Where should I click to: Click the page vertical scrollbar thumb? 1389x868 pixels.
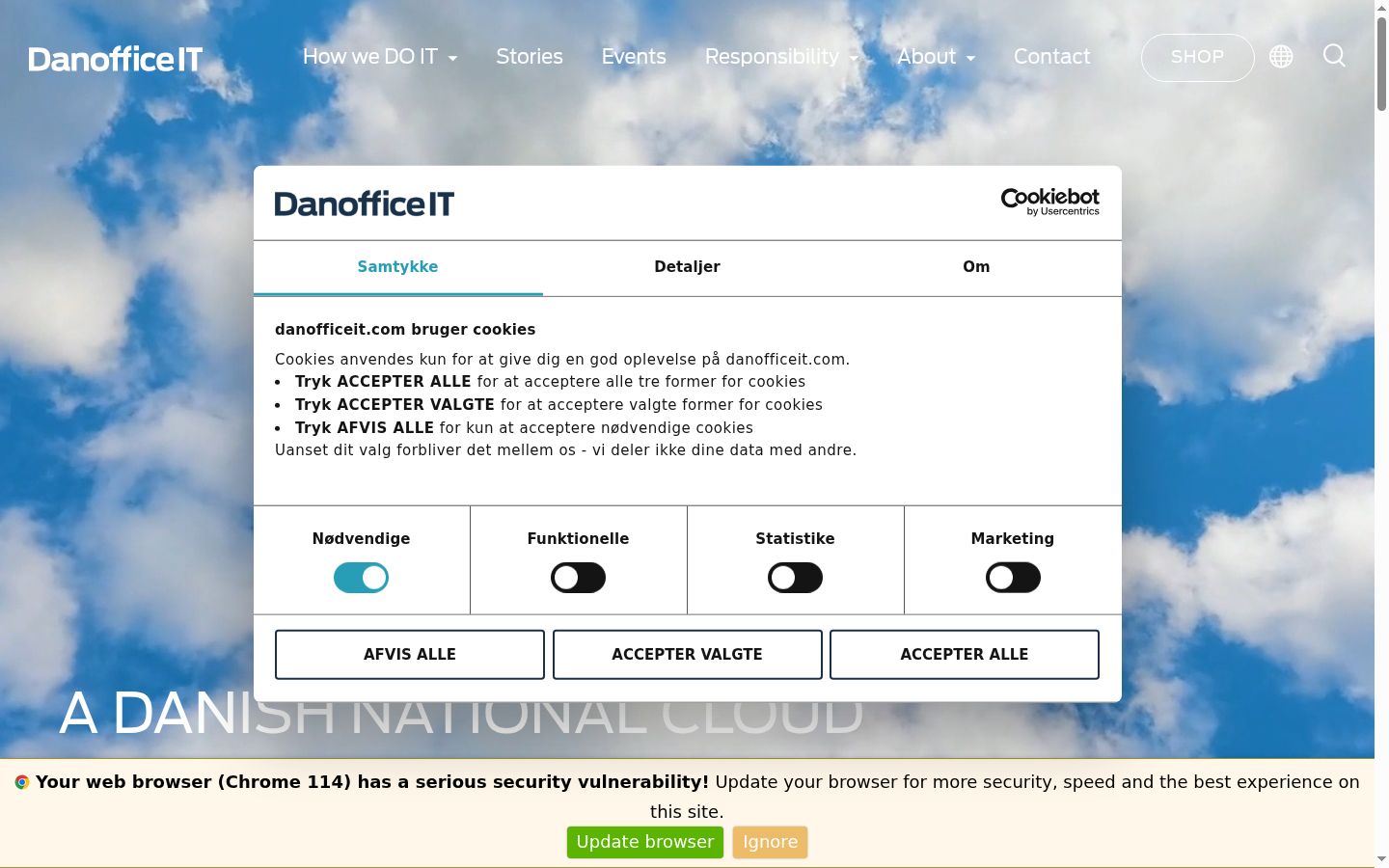coord(1381,63)
